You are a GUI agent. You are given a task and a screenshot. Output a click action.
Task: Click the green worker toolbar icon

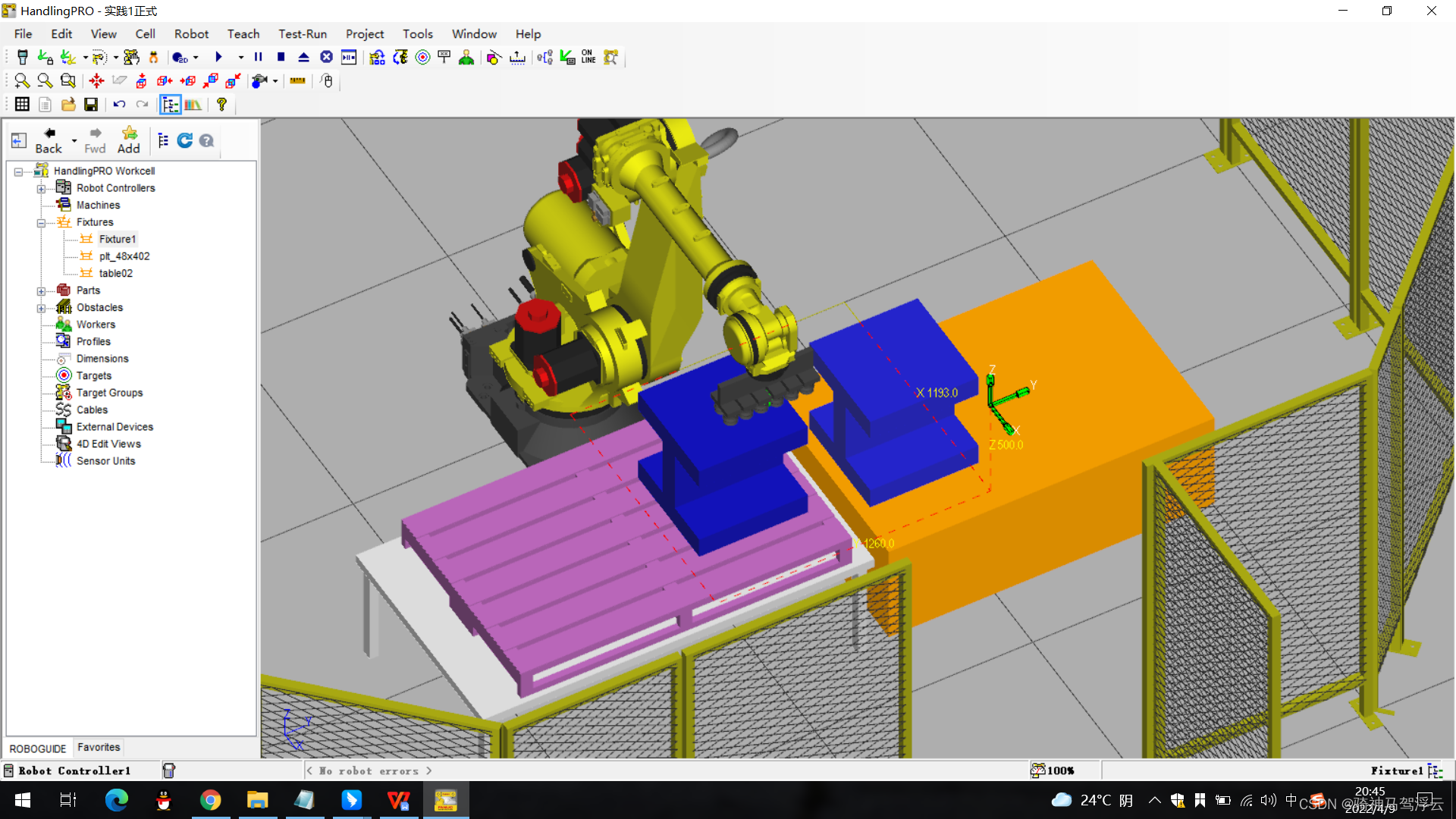click(466, 58)
